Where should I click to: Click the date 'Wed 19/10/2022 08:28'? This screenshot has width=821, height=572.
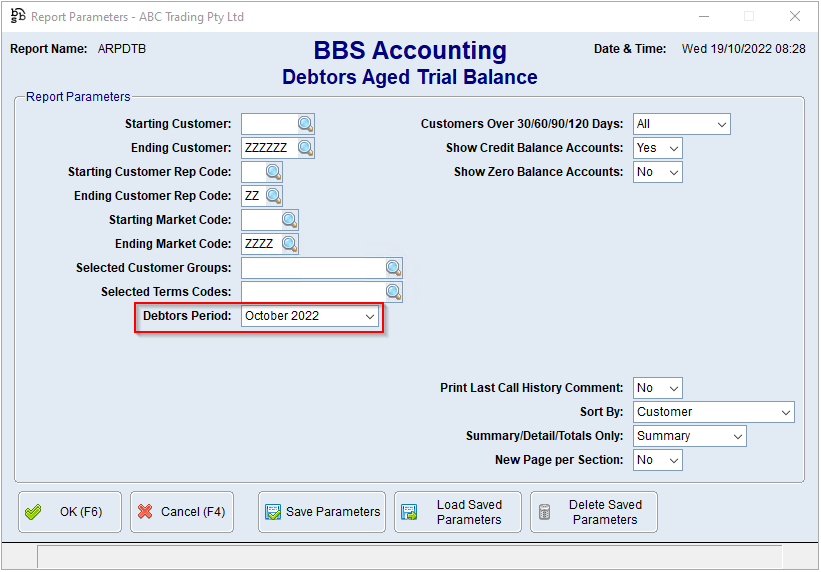click(x=744, y=49)
